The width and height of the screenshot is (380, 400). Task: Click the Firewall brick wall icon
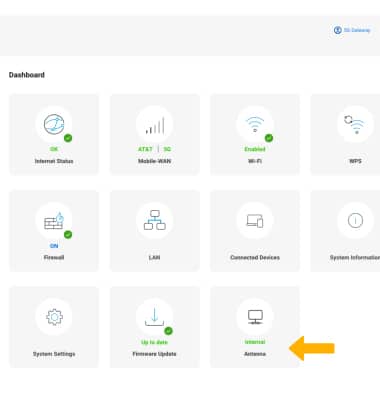54,221
